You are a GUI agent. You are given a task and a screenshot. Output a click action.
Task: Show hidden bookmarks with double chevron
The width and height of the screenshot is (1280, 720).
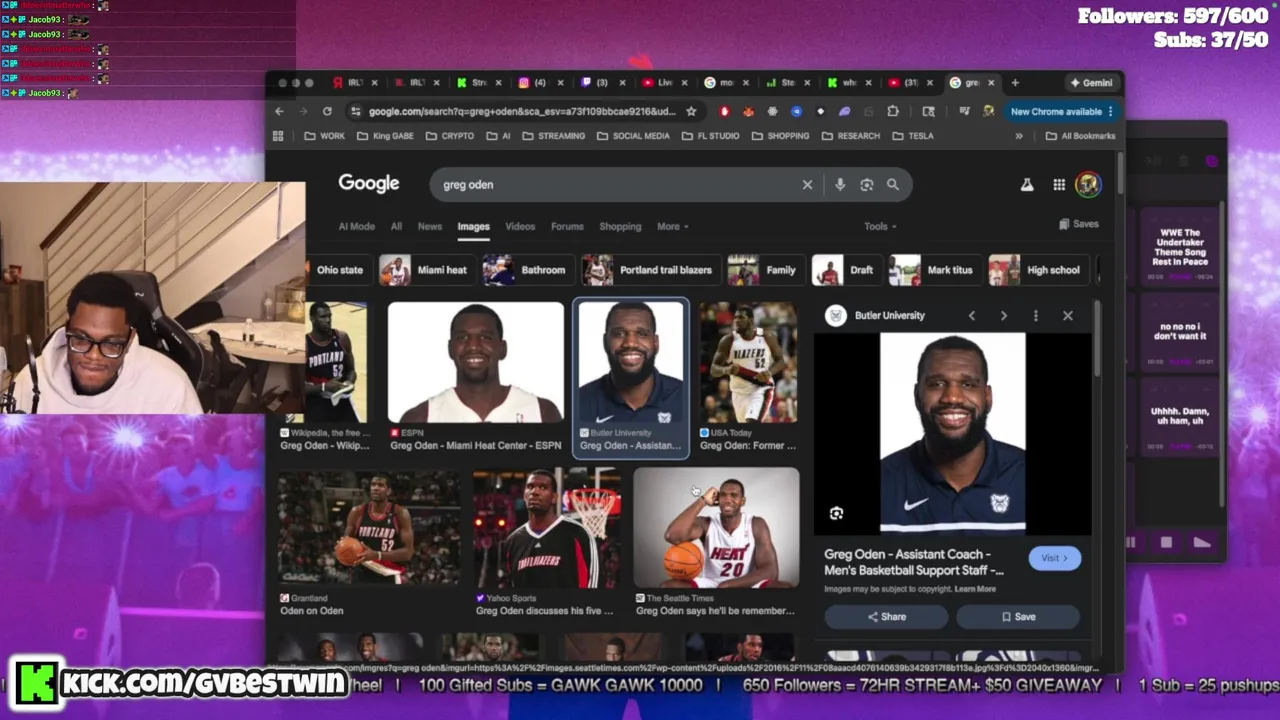click(1019, 136)
